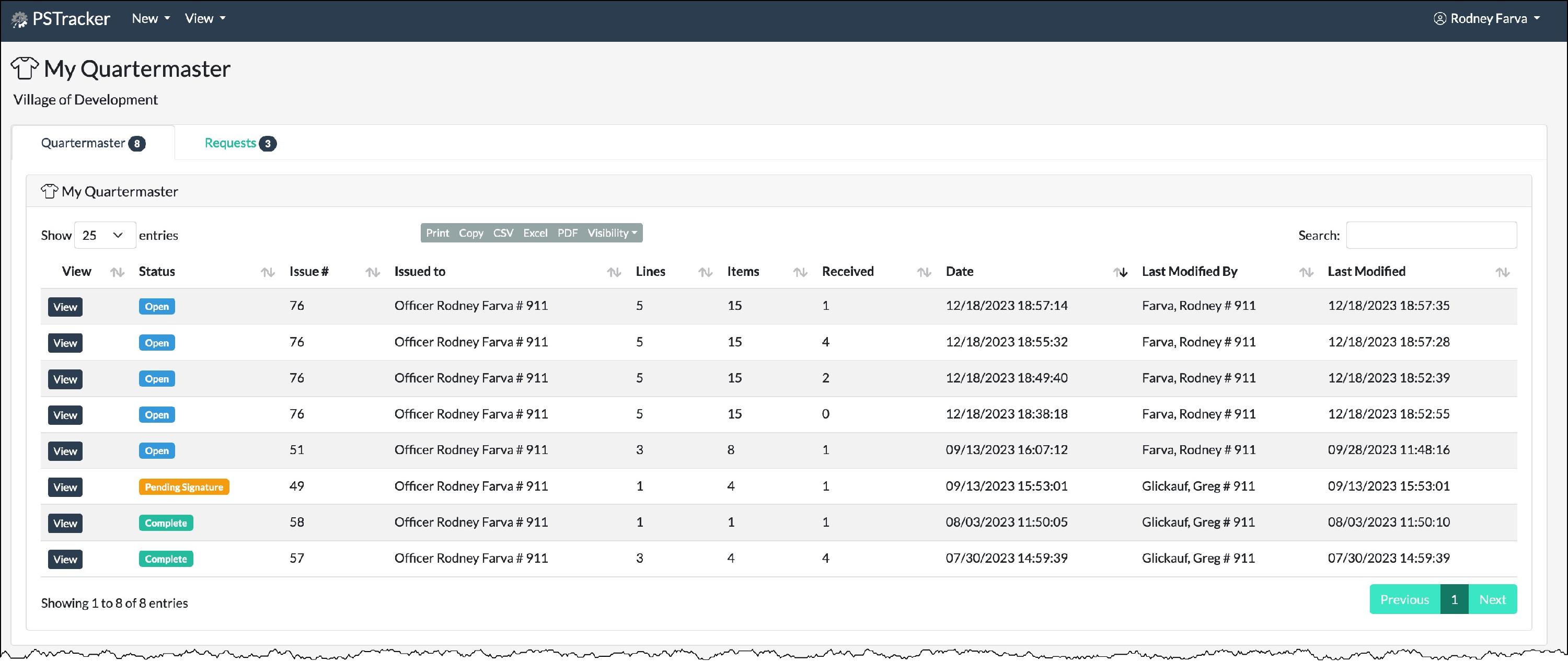Export table using the Excel button

click(535, 233)
